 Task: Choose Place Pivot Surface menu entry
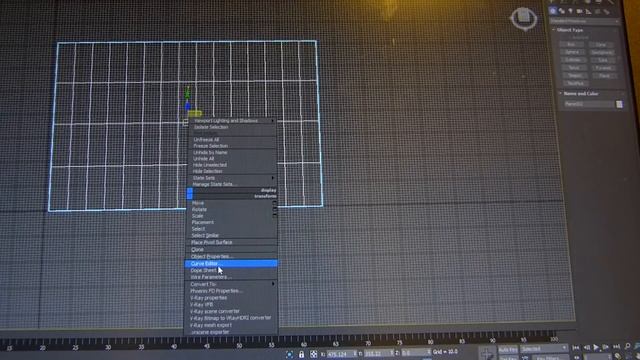232,242
